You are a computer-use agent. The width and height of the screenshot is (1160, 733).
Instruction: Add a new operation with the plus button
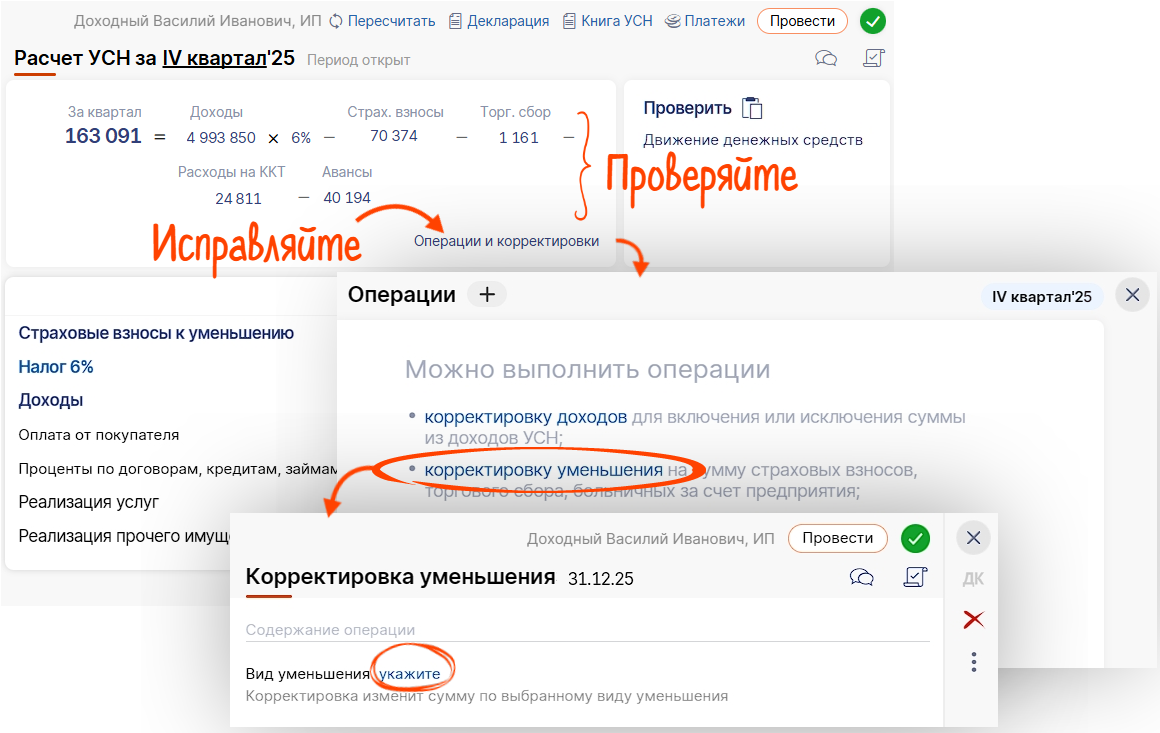click(487, 294)
